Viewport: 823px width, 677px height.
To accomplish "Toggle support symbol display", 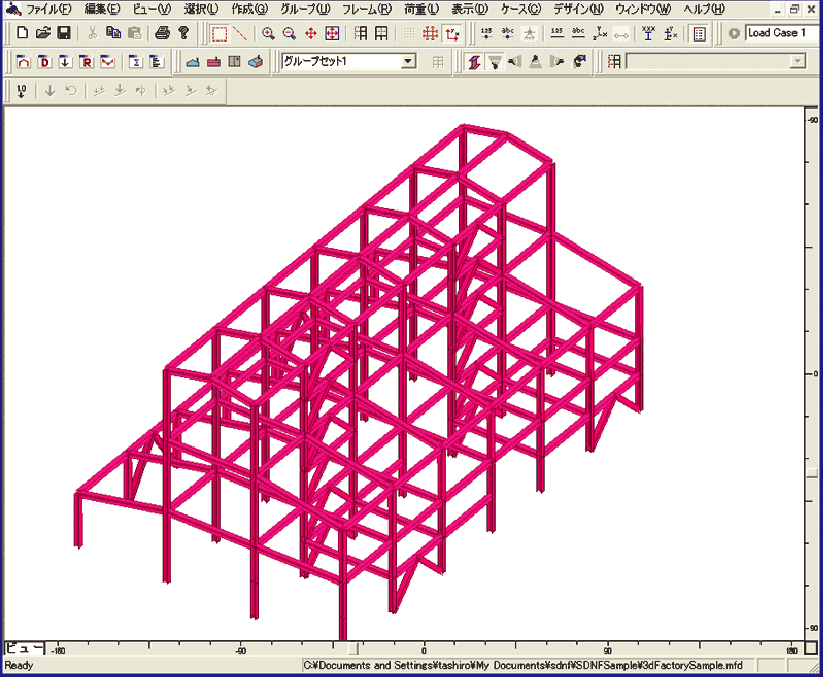I will click(x=530, y=34).
